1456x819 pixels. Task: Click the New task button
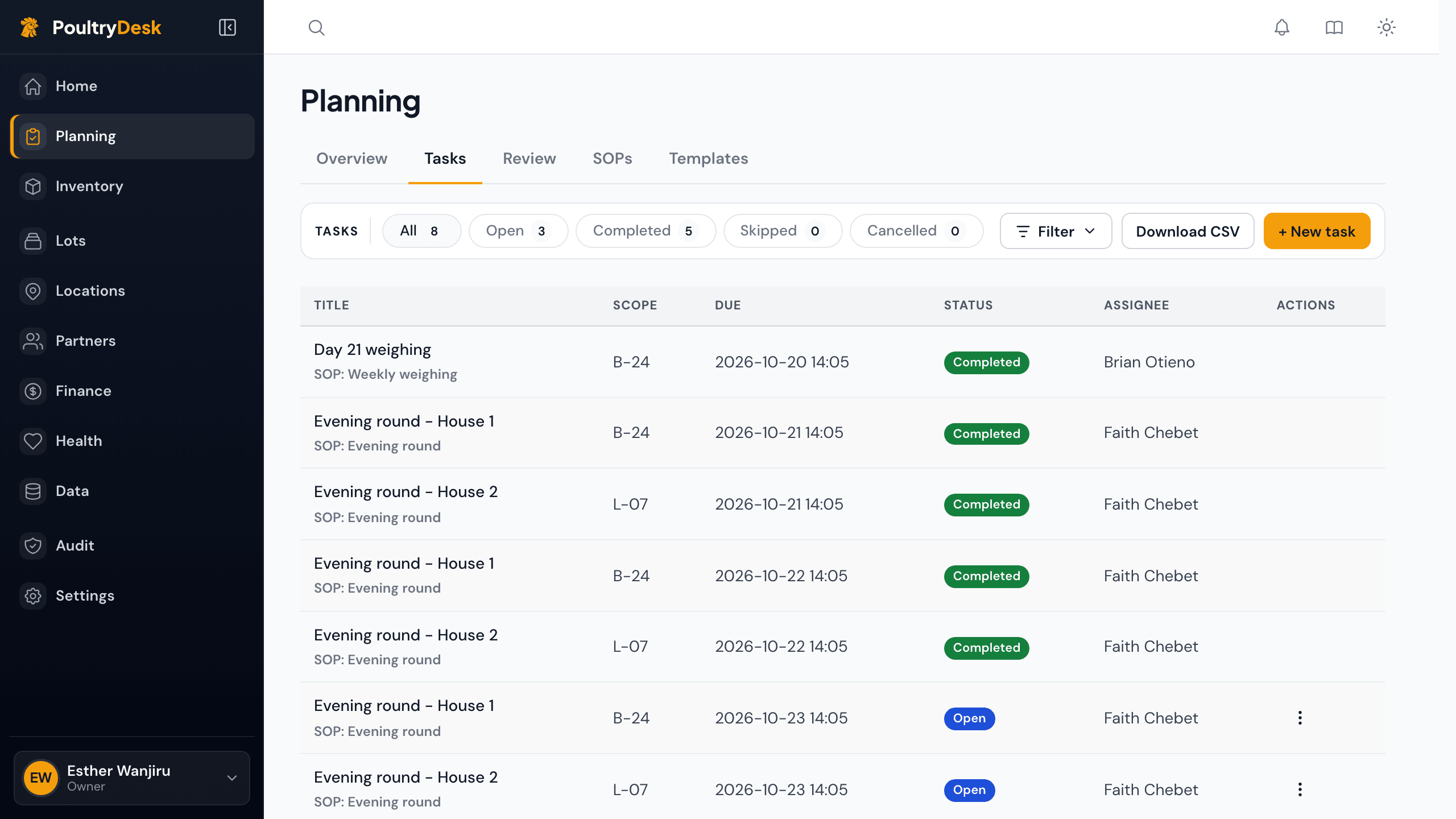1317,231
